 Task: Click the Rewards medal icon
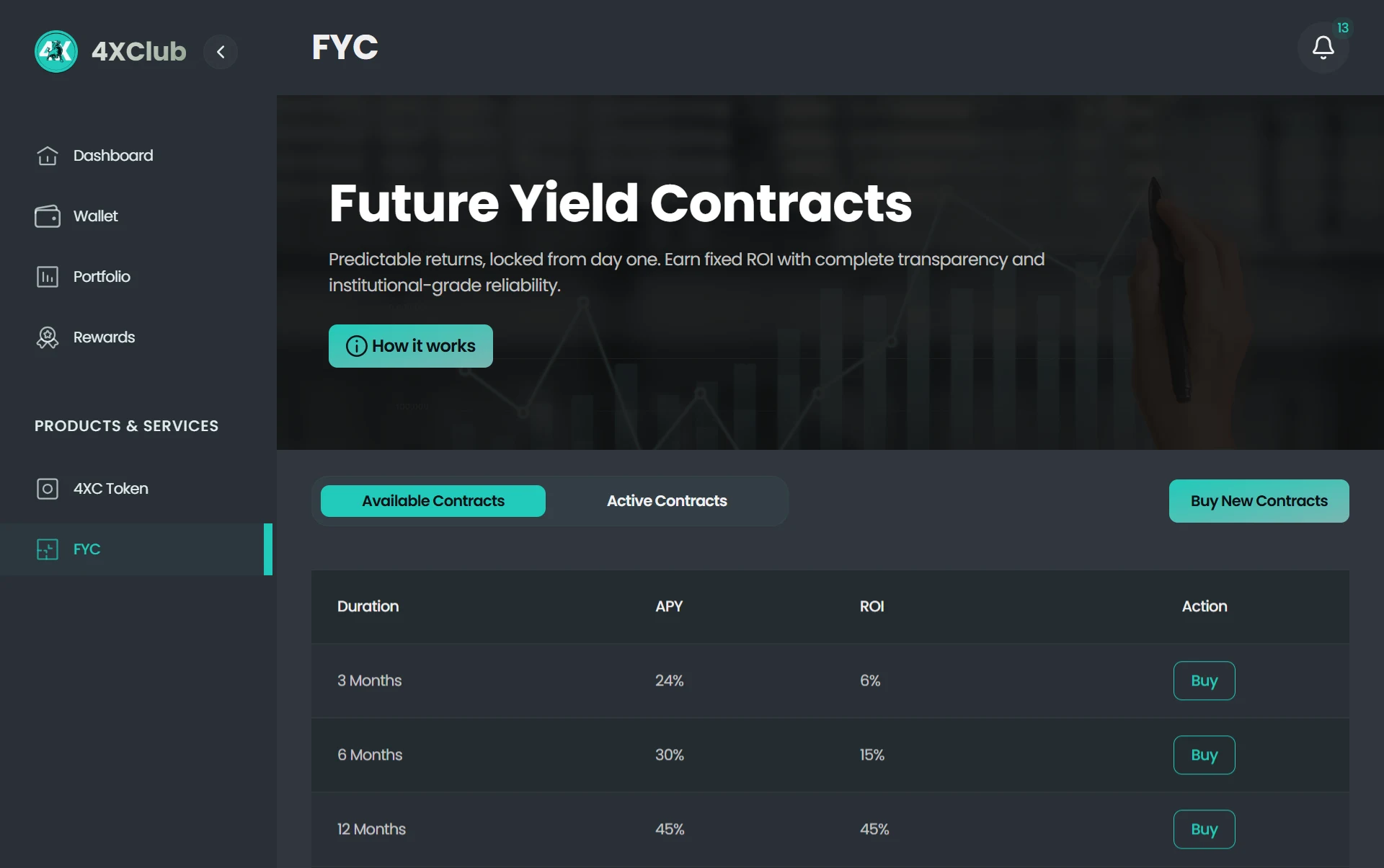pyautogui.click(x=48, y=337)
